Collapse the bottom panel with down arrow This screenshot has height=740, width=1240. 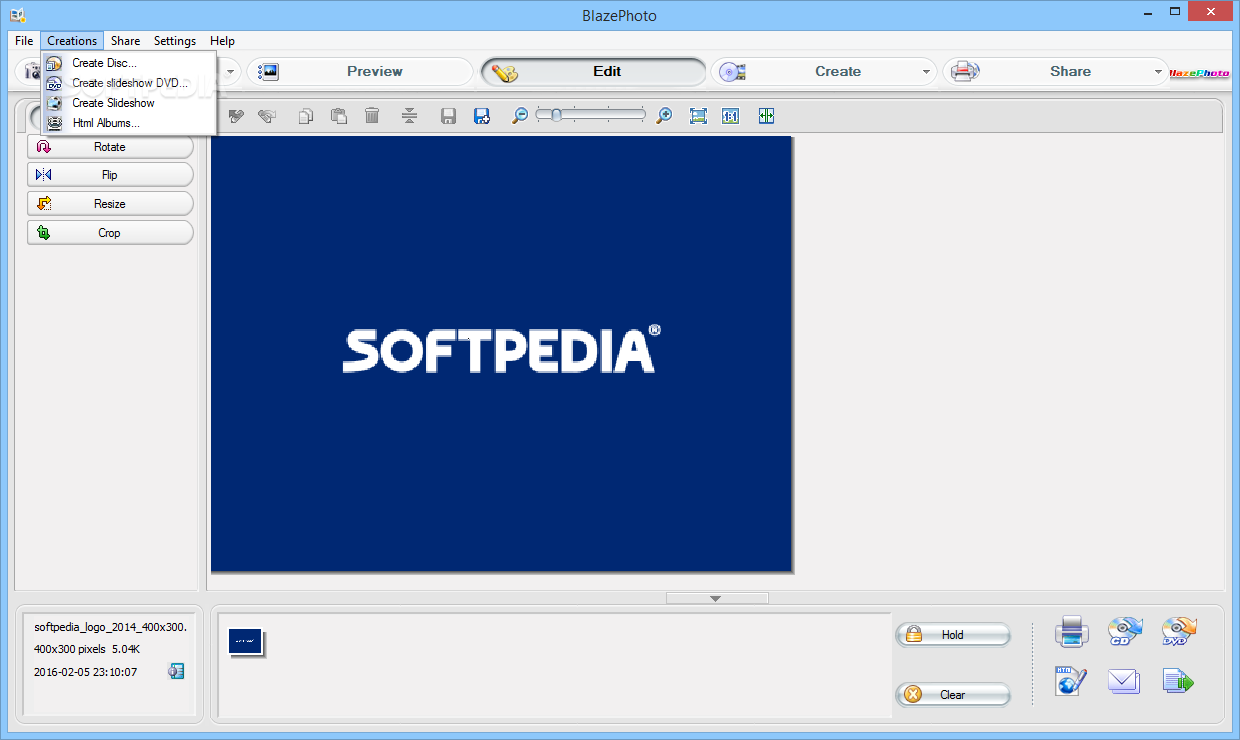click(716, 598)
